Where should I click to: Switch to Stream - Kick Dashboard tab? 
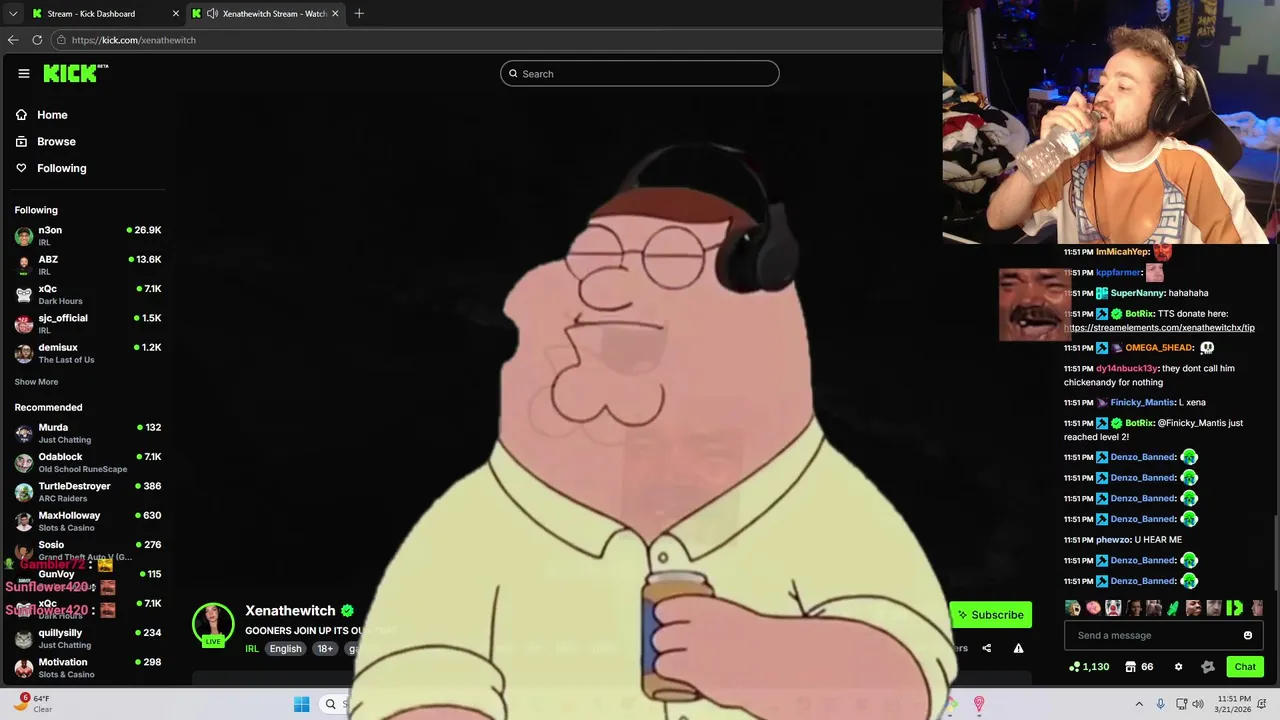tap(105, 14)
